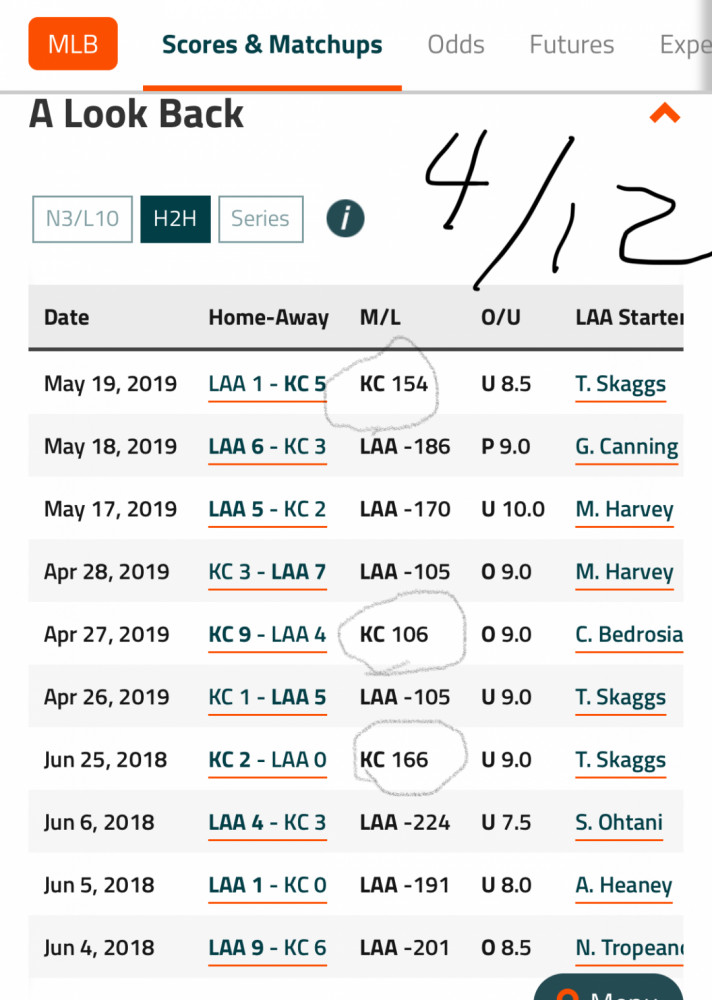Click the Date column header

click(x=66, y=318)
